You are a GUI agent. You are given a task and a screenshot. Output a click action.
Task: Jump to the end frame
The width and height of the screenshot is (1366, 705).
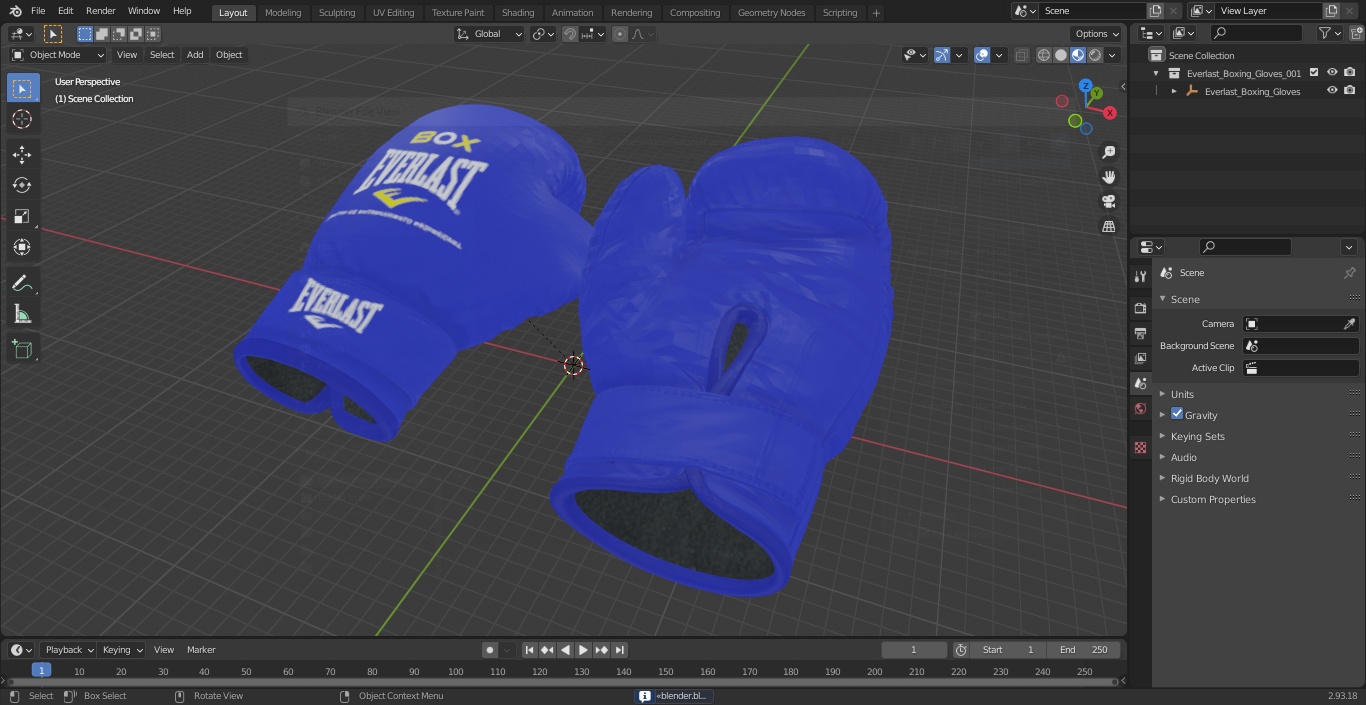point(620,650)
